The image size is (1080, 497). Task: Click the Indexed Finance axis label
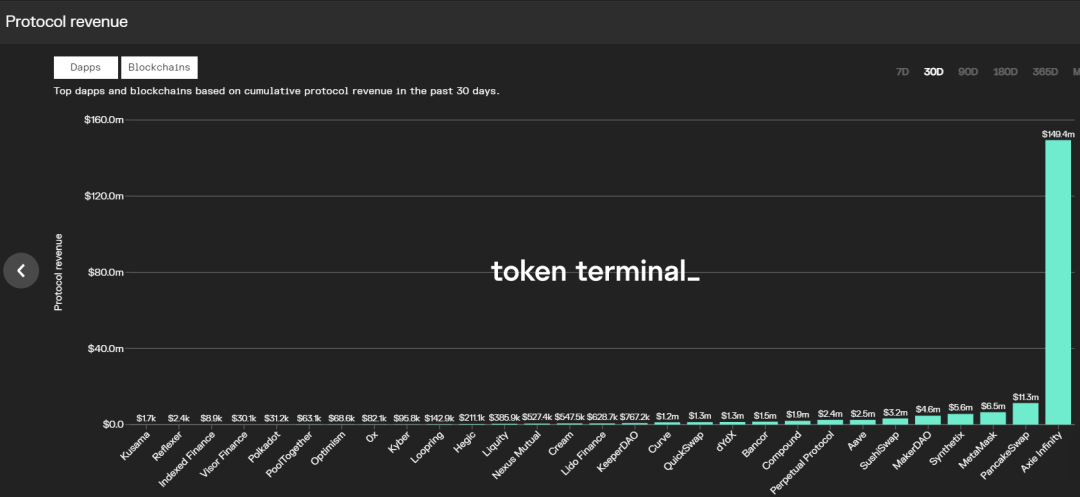pyautogui.click(x=188, y=458)
